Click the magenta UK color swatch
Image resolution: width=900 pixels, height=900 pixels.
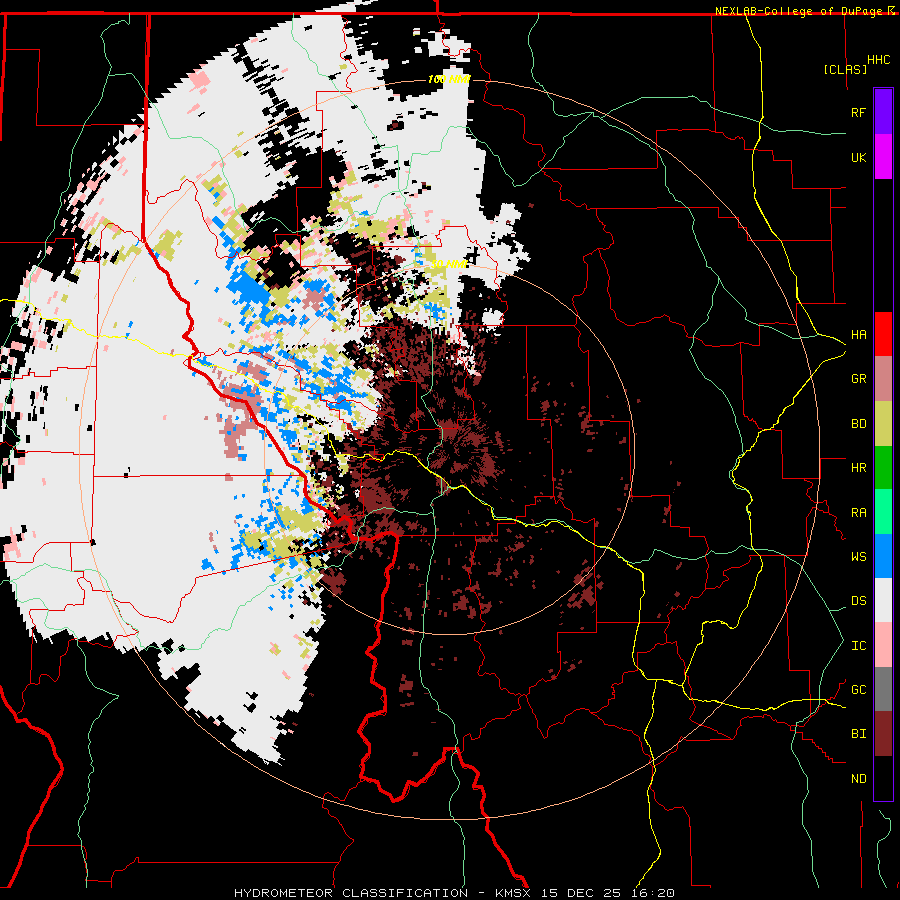tap(883, 157)
